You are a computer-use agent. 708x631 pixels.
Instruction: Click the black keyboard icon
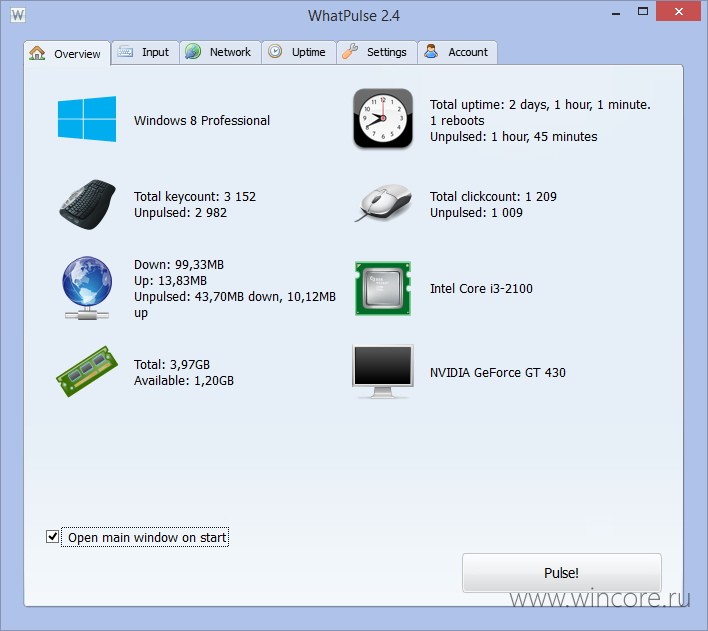point(88,204)
